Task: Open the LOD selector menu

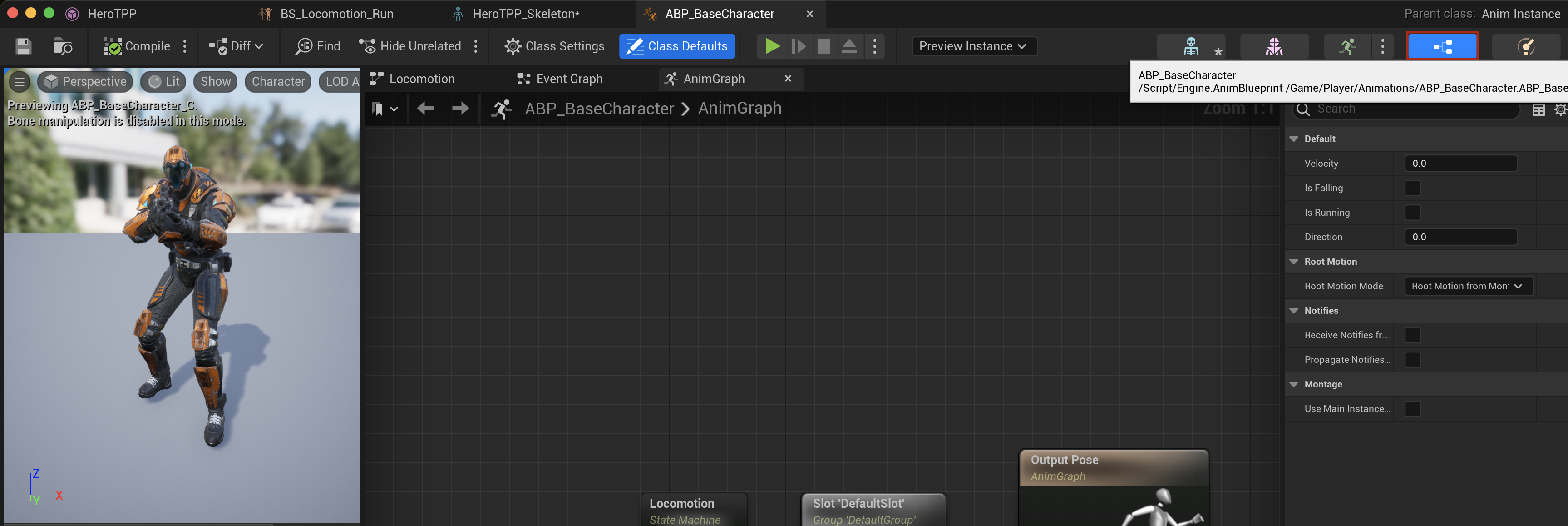Action: tap(340, 82)
